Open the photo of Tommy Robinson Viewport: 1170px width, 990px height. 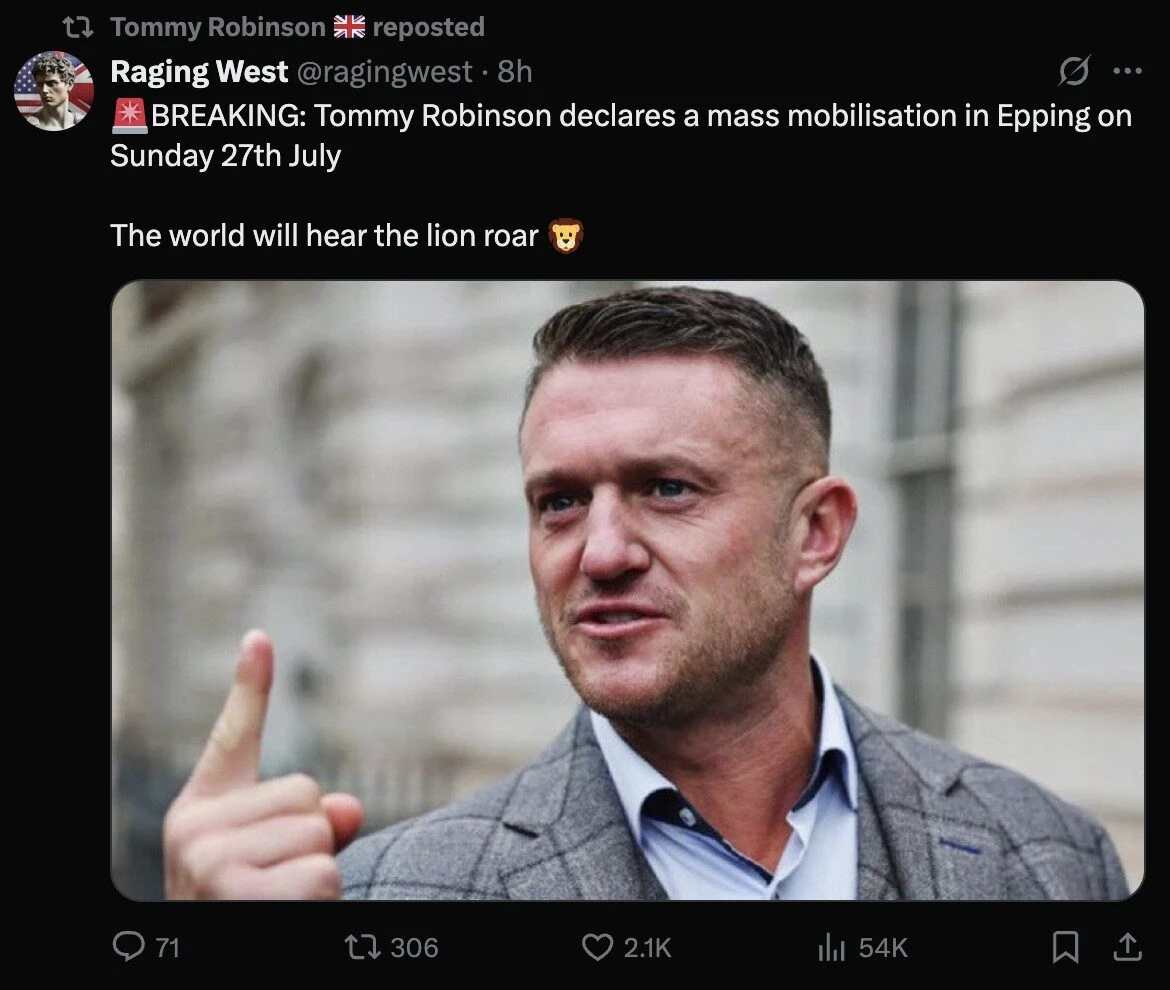coord(630,595)
